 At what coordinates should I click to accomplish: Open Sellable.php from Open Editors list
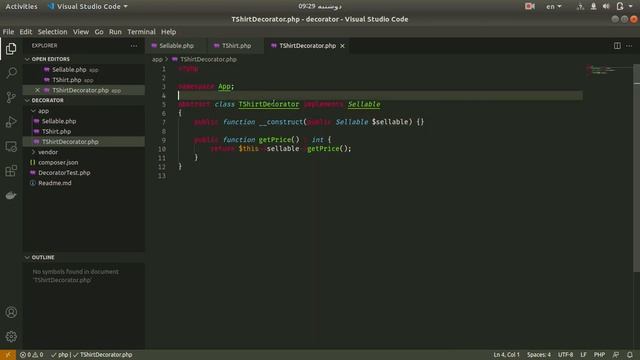tap(84, 70)
